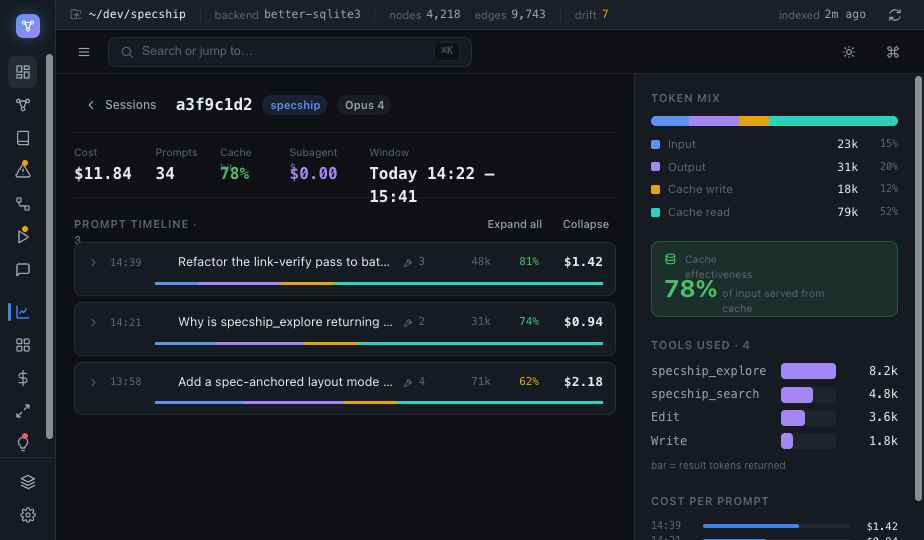Open the route path icon in sidebar

pyautogui.click(x=23, y=204)
